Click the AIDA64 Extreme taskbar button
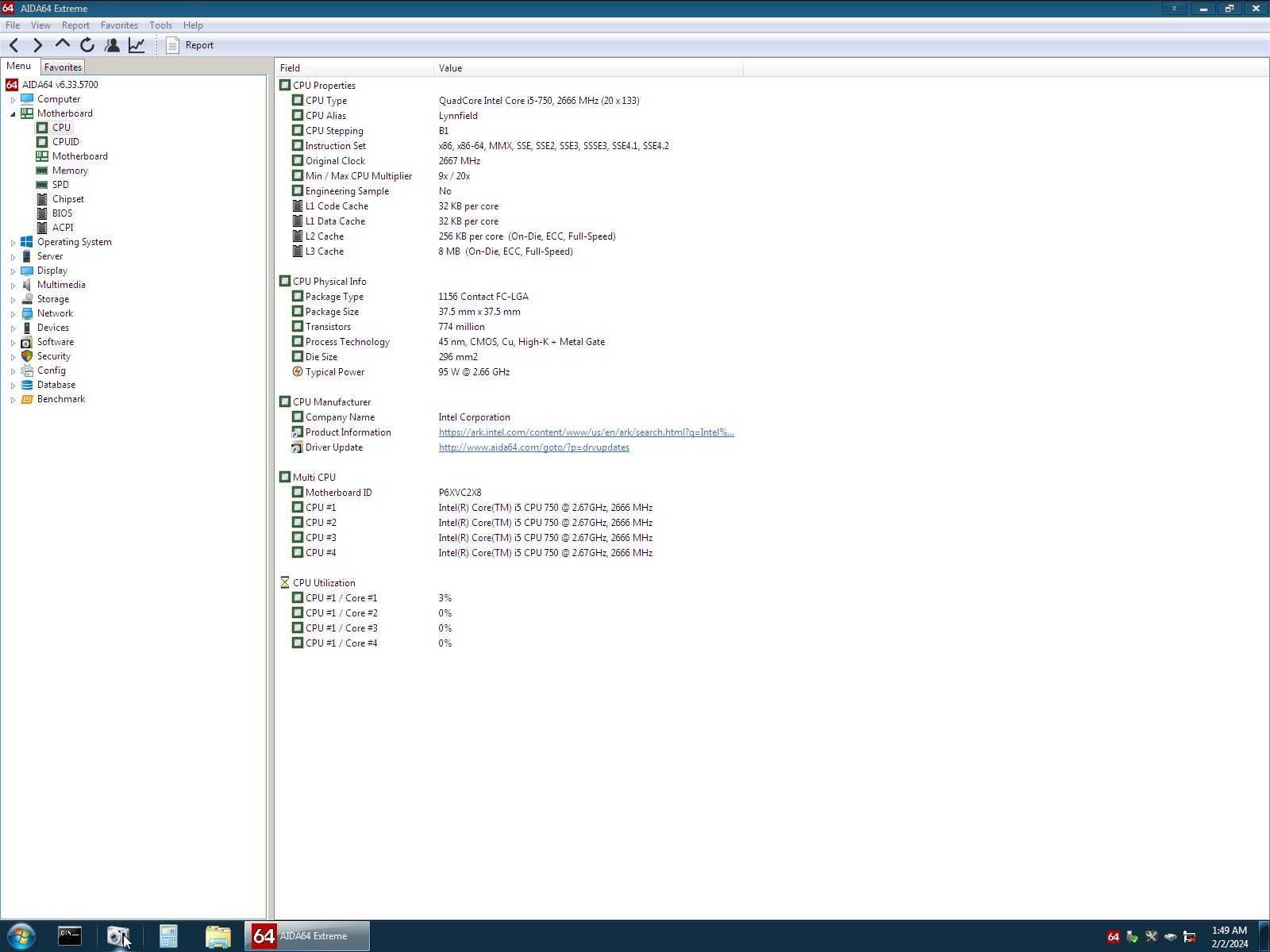 (307, 936)
